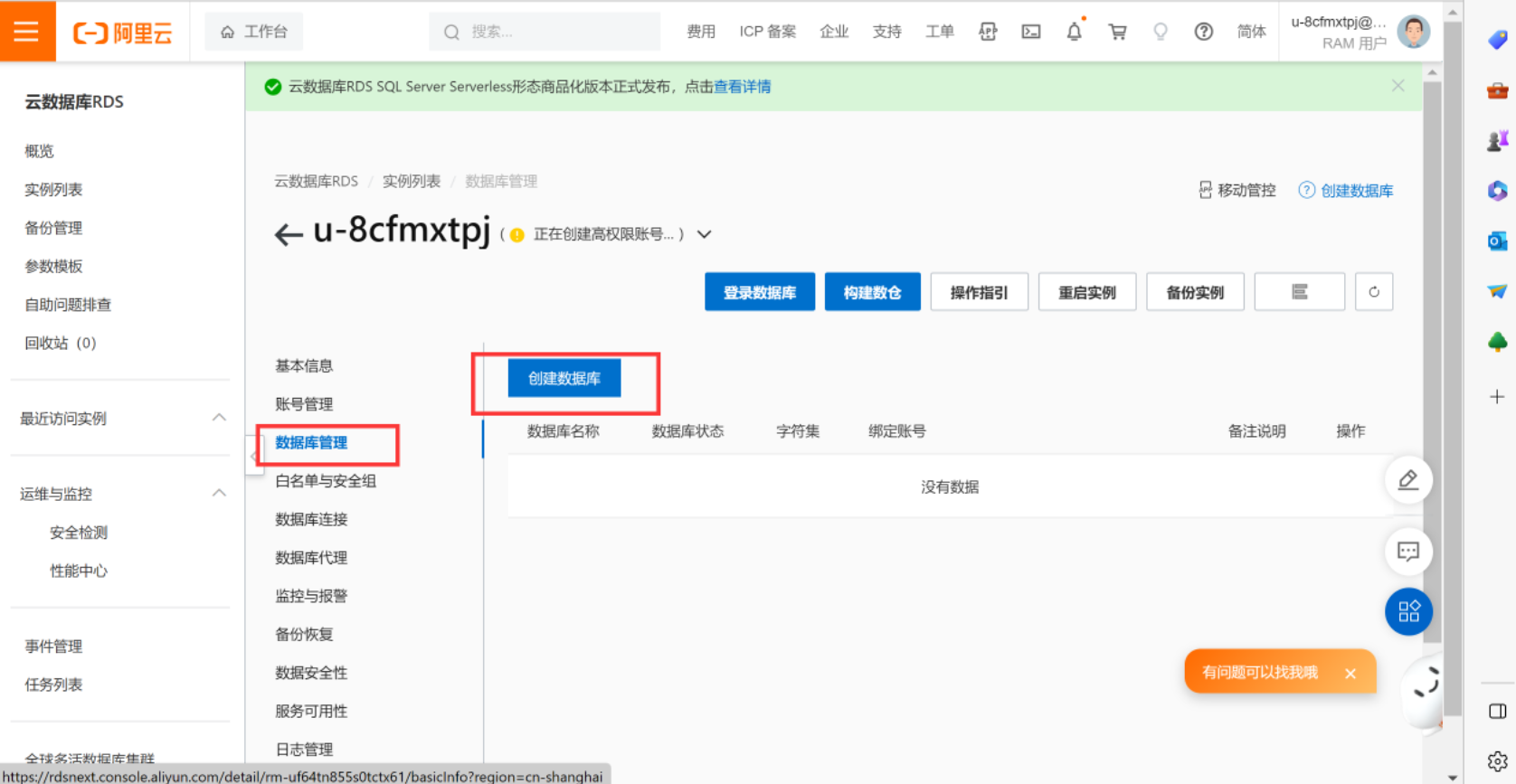Click the lightbulb icon in header
1516x784 pixels.
coord(1161,32)
